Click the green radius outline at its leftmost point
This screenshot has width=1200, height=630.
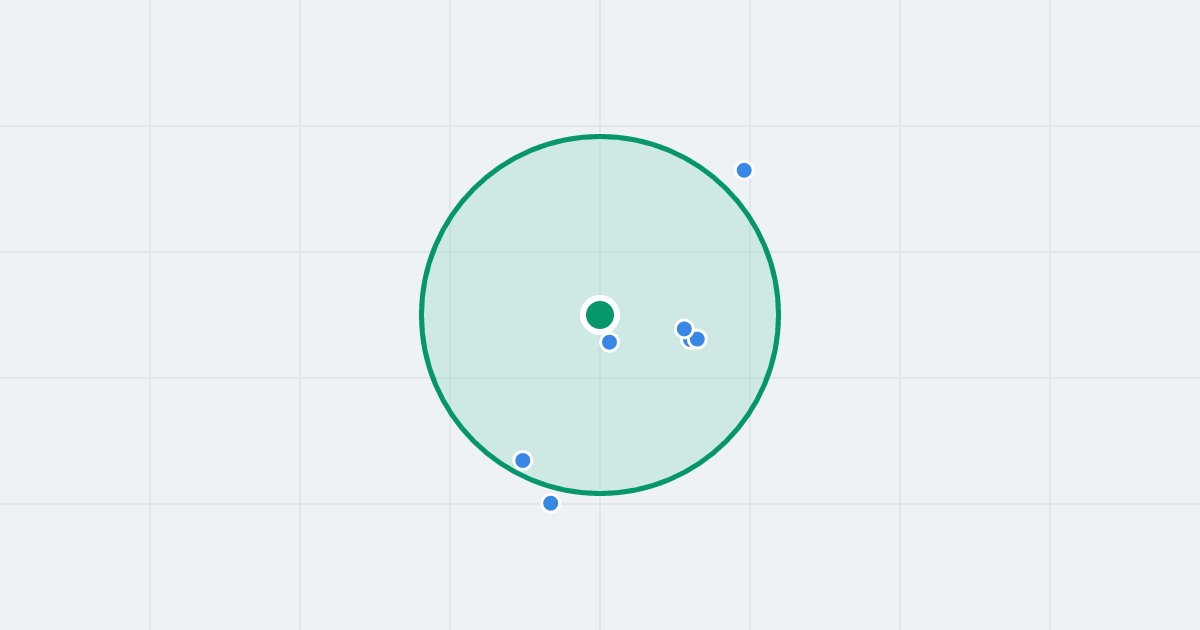coord(422,315)
